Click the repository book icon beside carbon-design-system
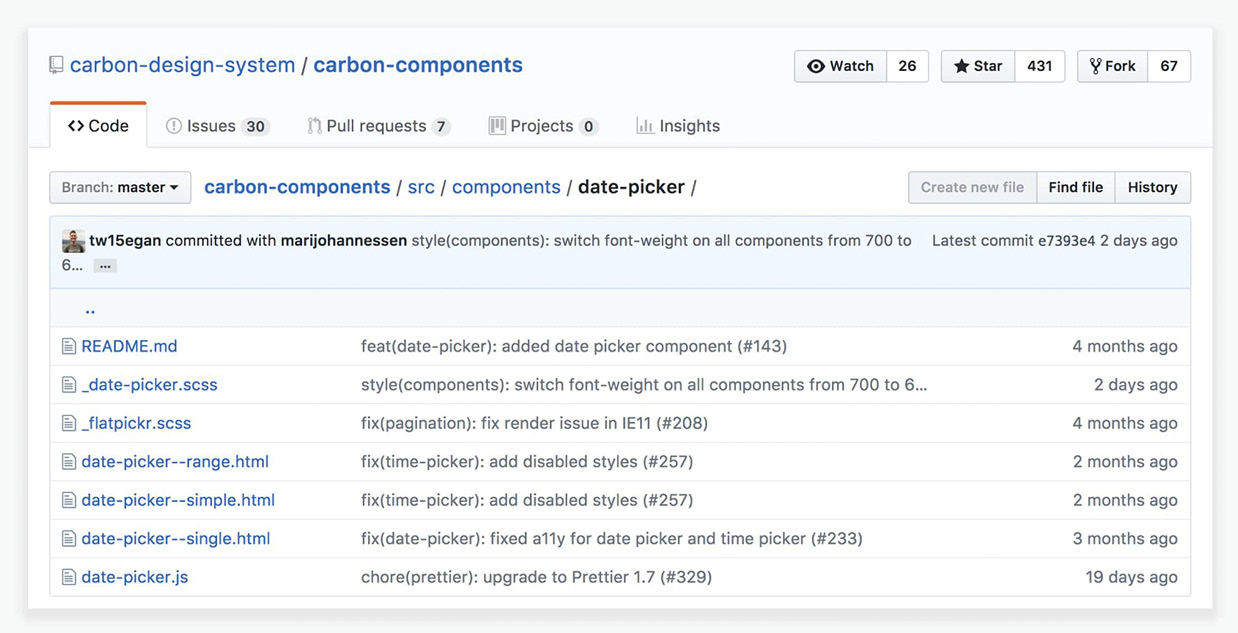The height and width of the screenshot is (633, 1238). [x=56, y=66]
